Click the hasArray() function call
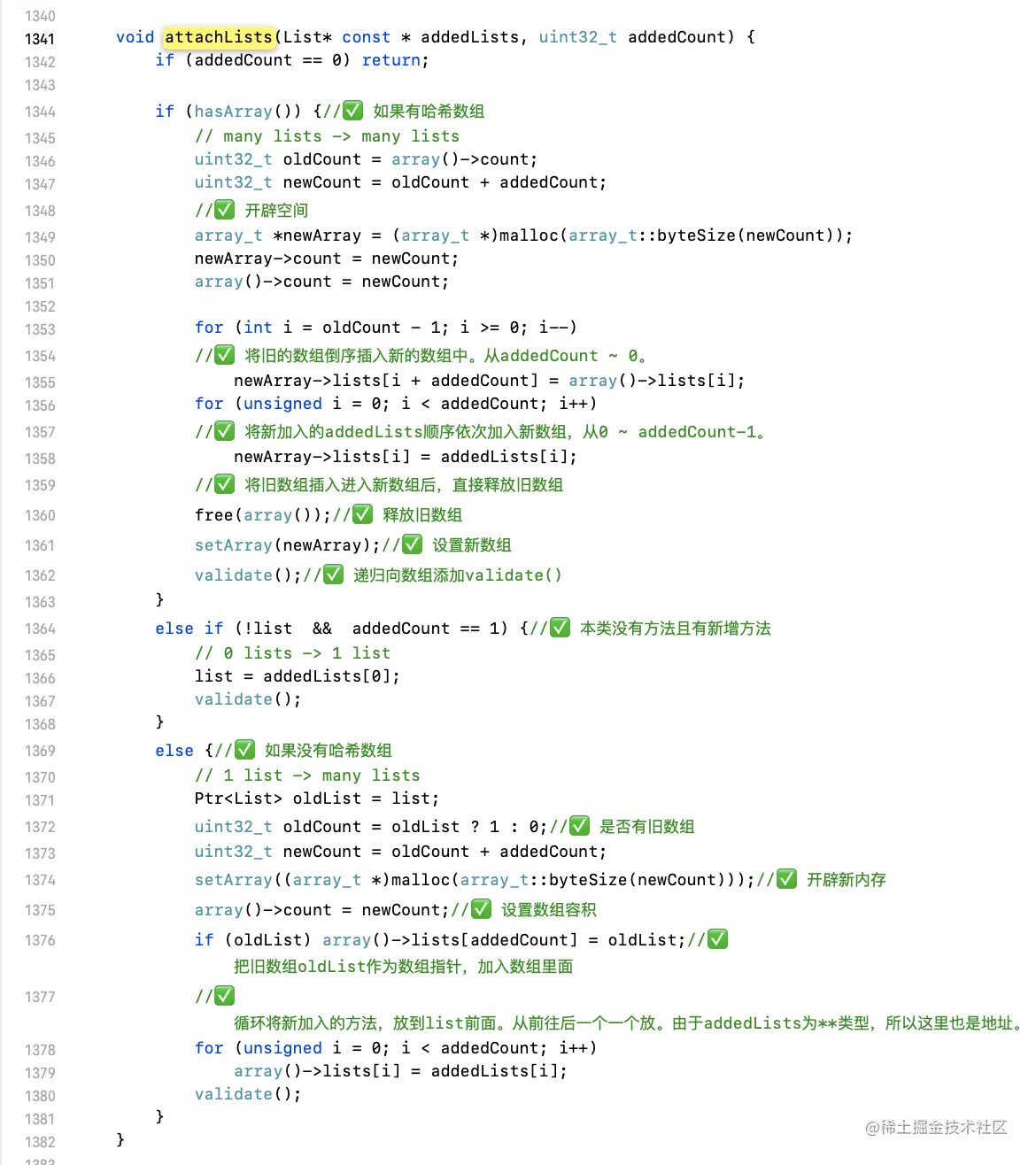The image size is (1036, 1165). click(x=233, y=111)
